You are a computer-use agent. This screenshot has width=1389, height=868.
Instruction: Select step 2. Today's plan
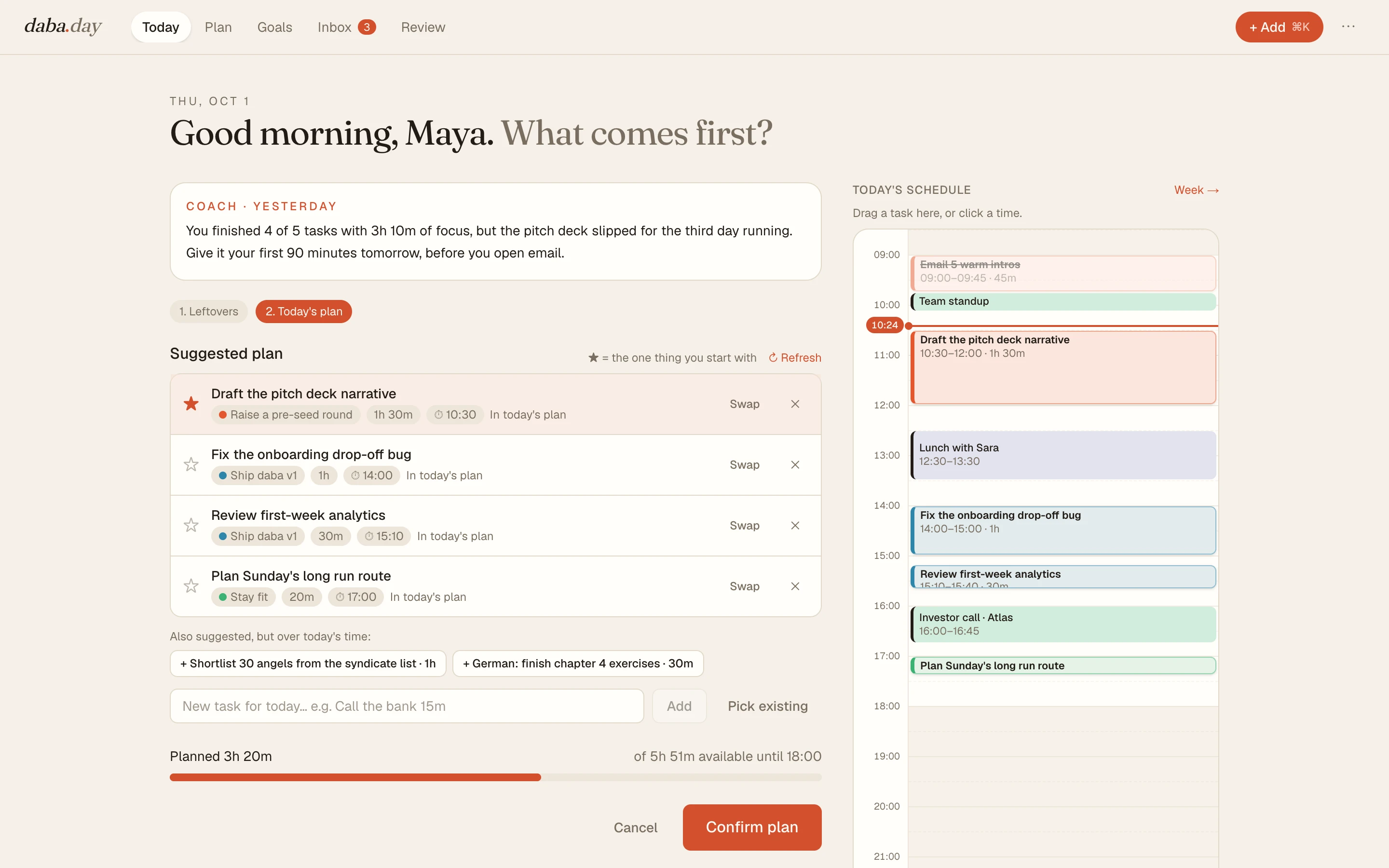click(x=304, y=311)
